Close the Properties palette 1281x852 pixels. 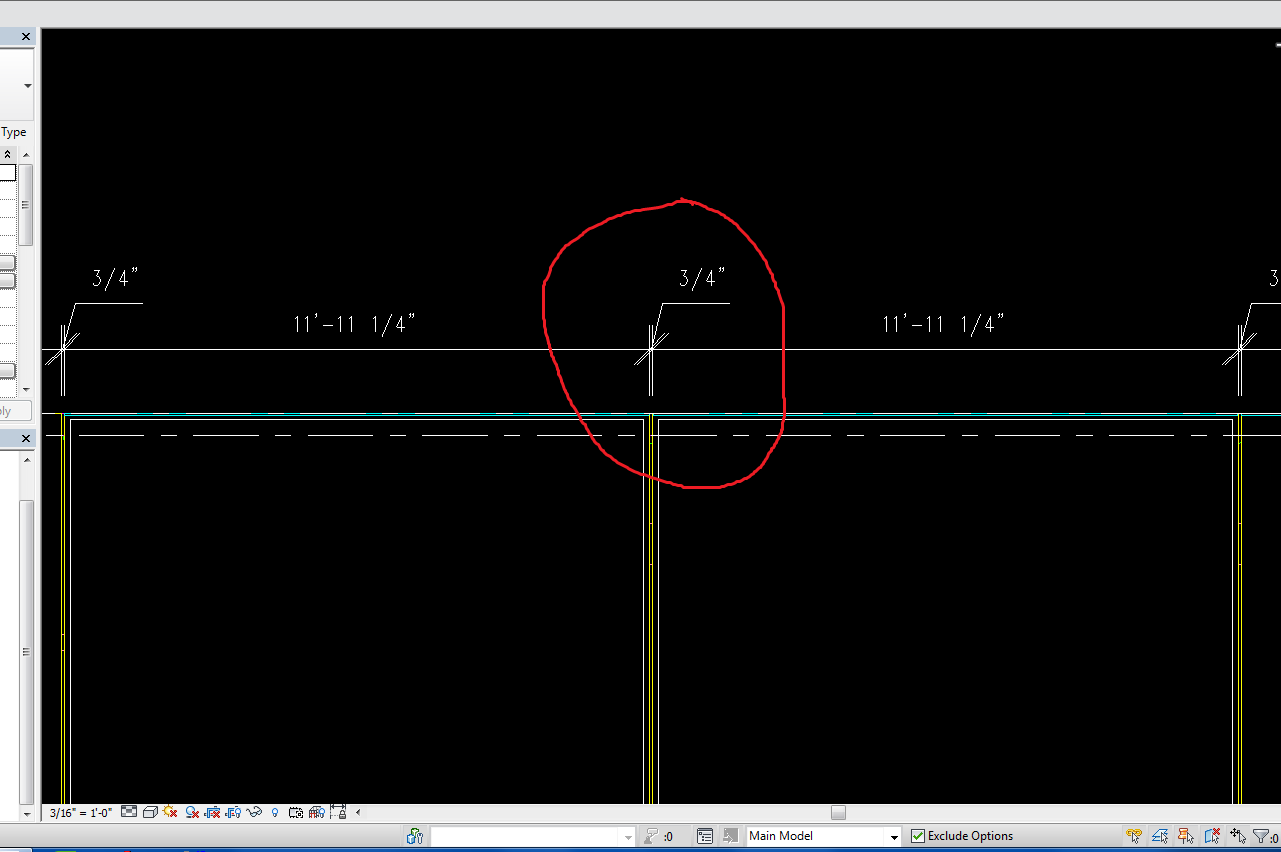pyautogui.click(x=26, y=37)
